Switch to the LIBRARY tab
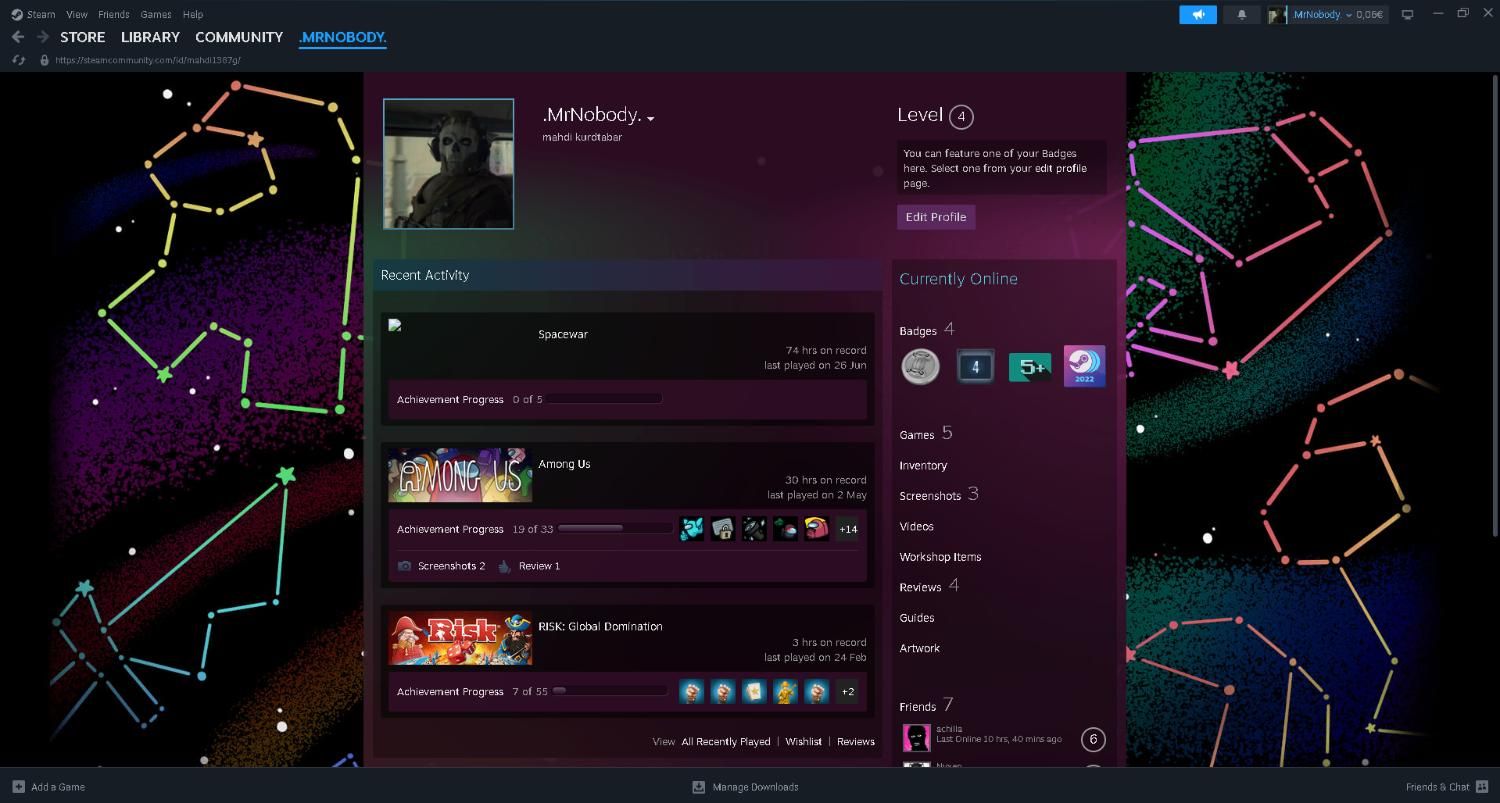The height and width of the screenshot is (803, 1500). (150, 37)
